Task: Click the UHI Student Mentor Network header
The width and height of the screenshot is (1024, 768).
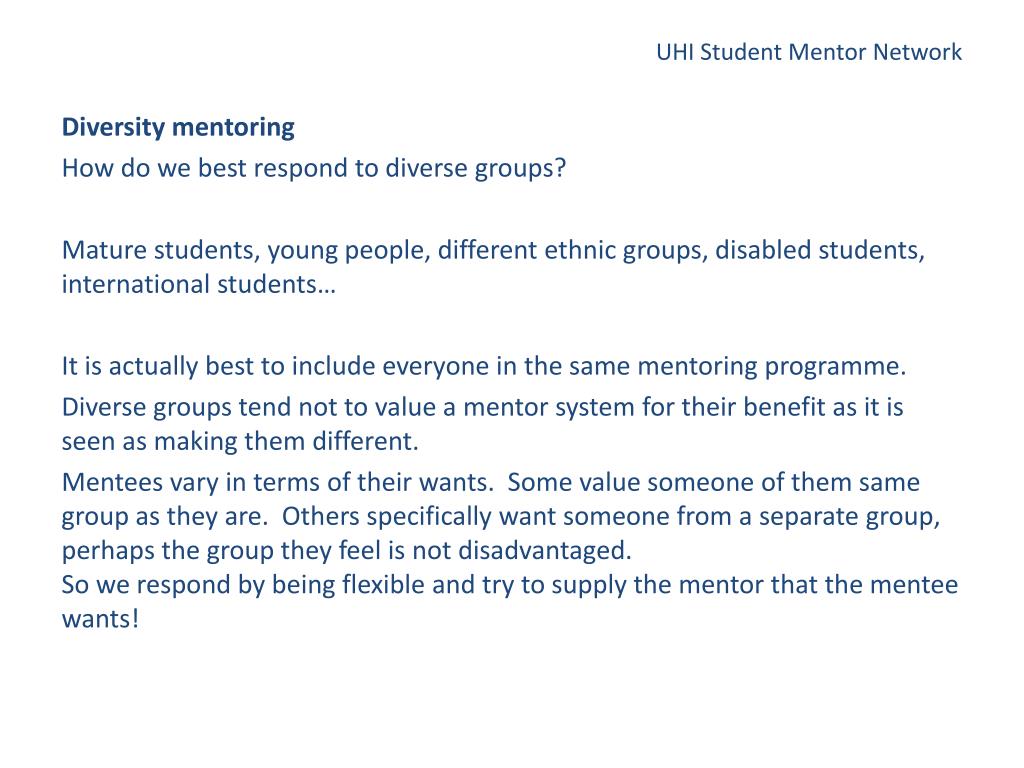Action: click(x=808, y=52)
